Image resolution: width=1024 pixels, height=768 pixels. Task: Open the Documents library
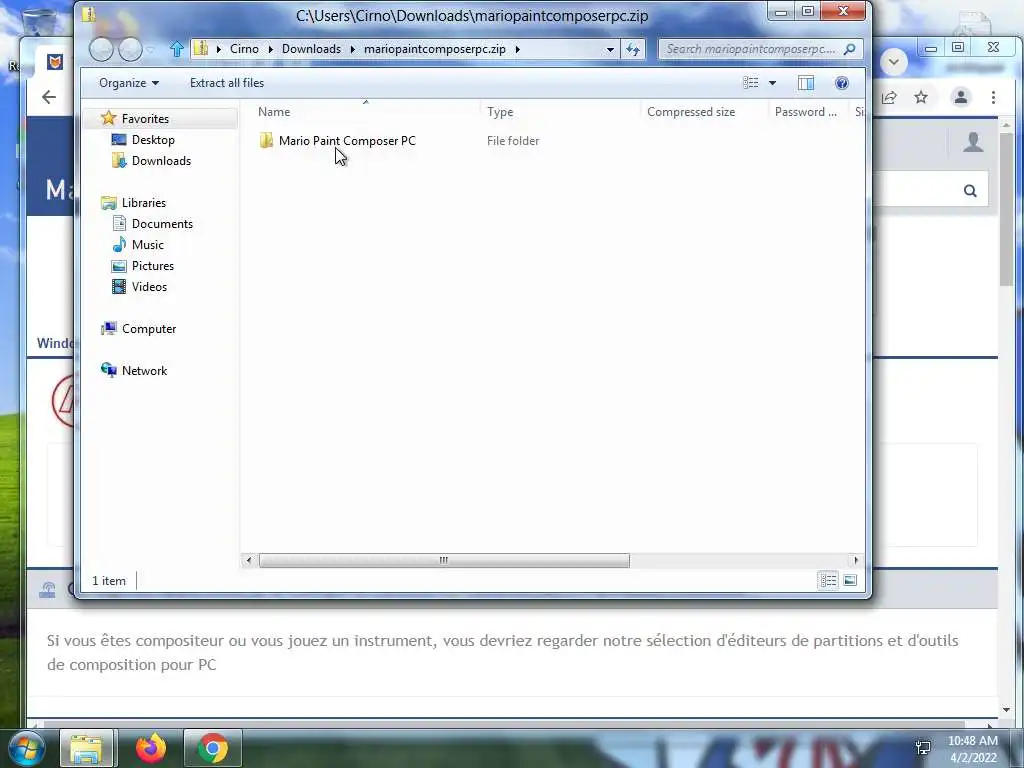tap(162, 223)
